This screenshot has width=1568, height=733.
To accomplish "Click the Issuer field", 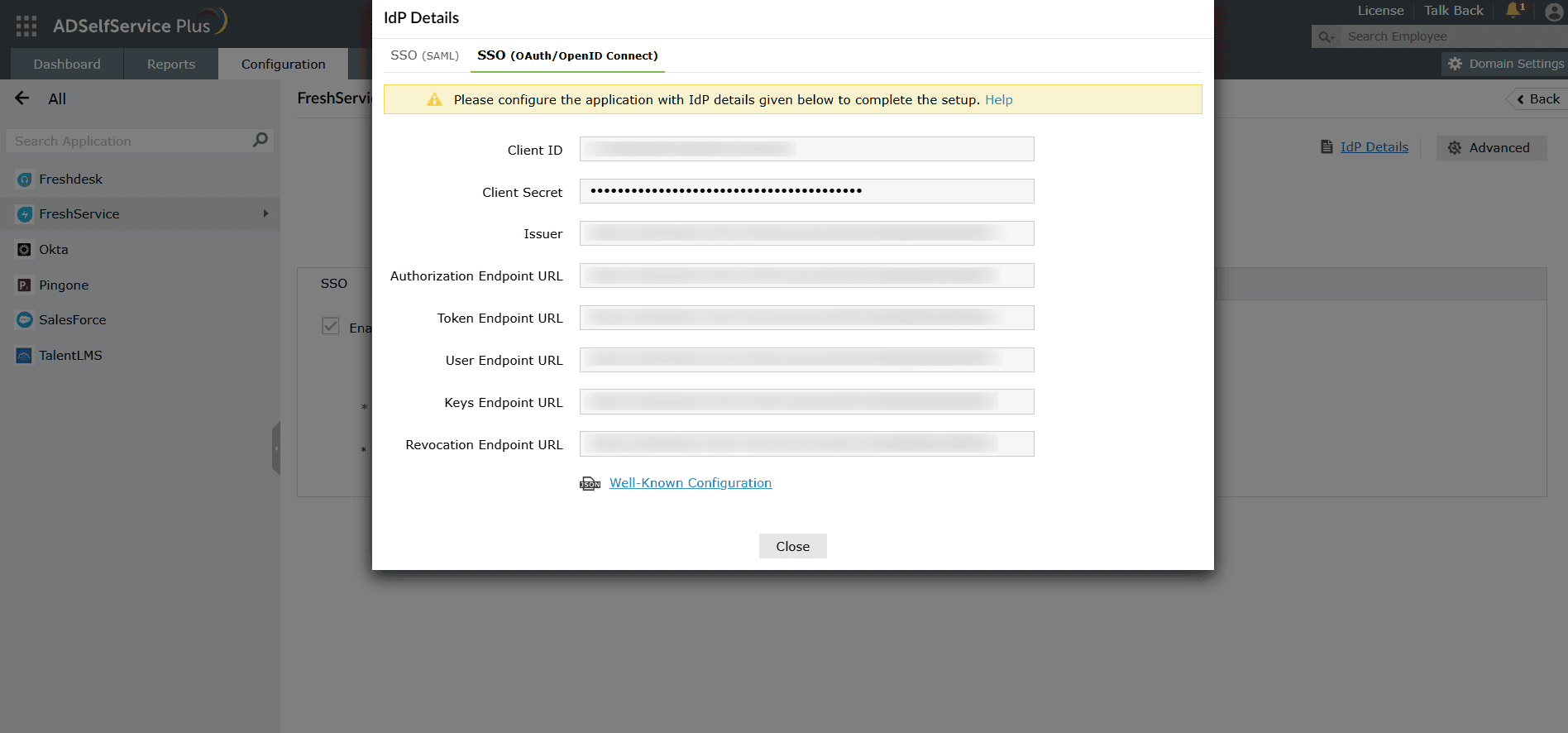I will click(x=807, y=233).
